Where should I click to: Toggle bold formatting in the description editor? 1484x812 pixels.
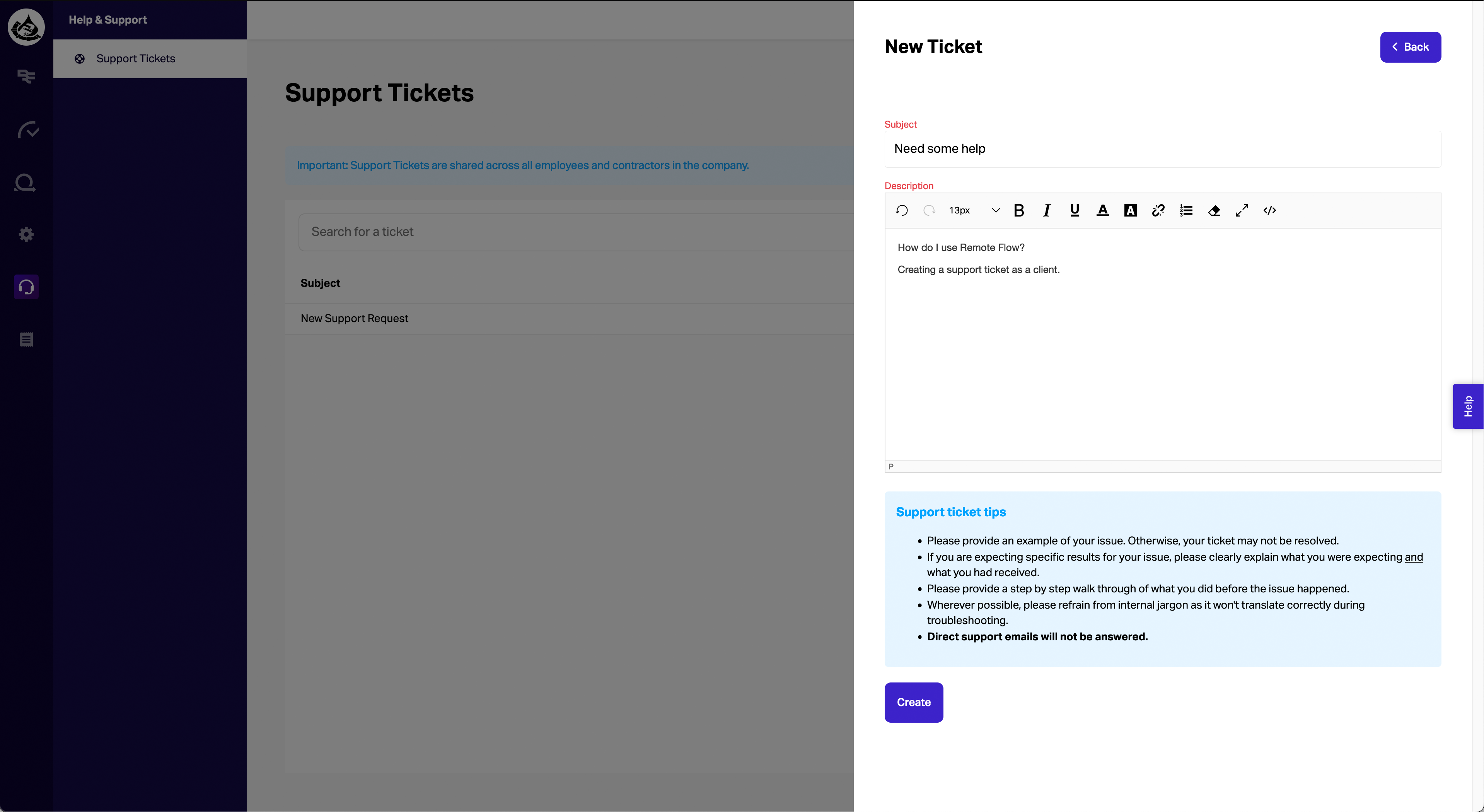[1018, 210]
